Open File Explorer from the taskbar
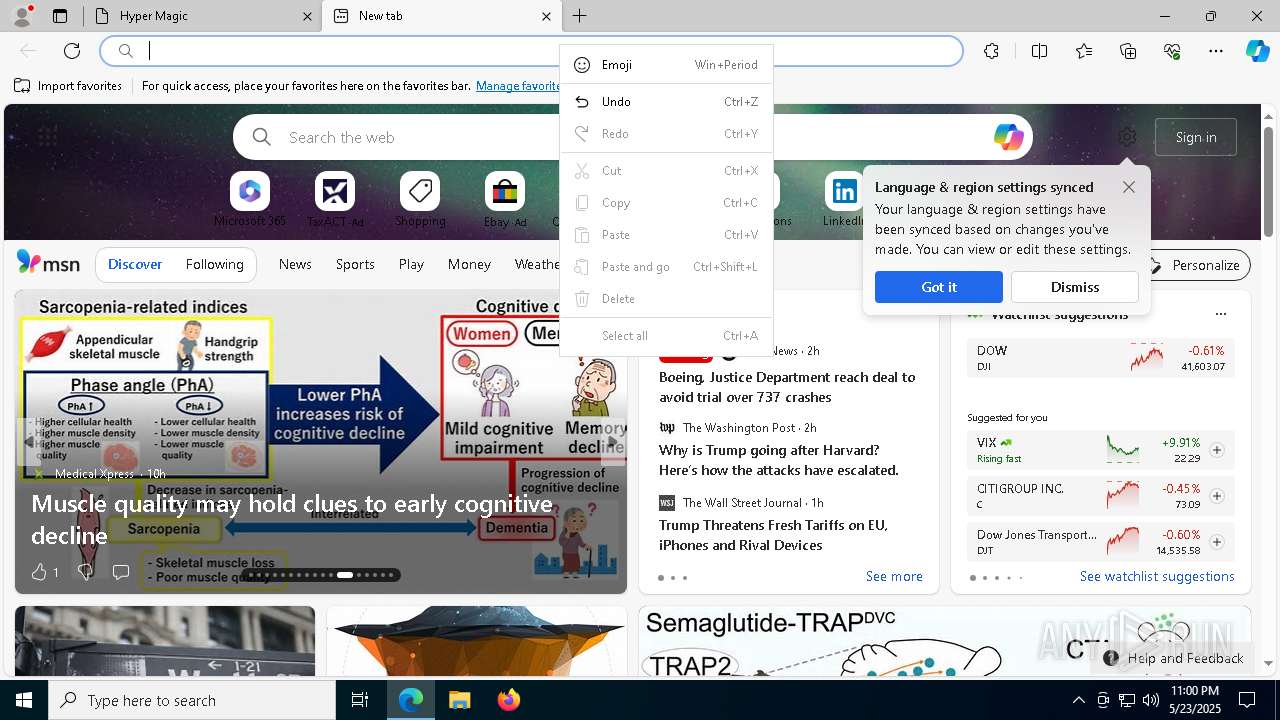This screenshot has height=720, width=1280. tap(459, 700)
